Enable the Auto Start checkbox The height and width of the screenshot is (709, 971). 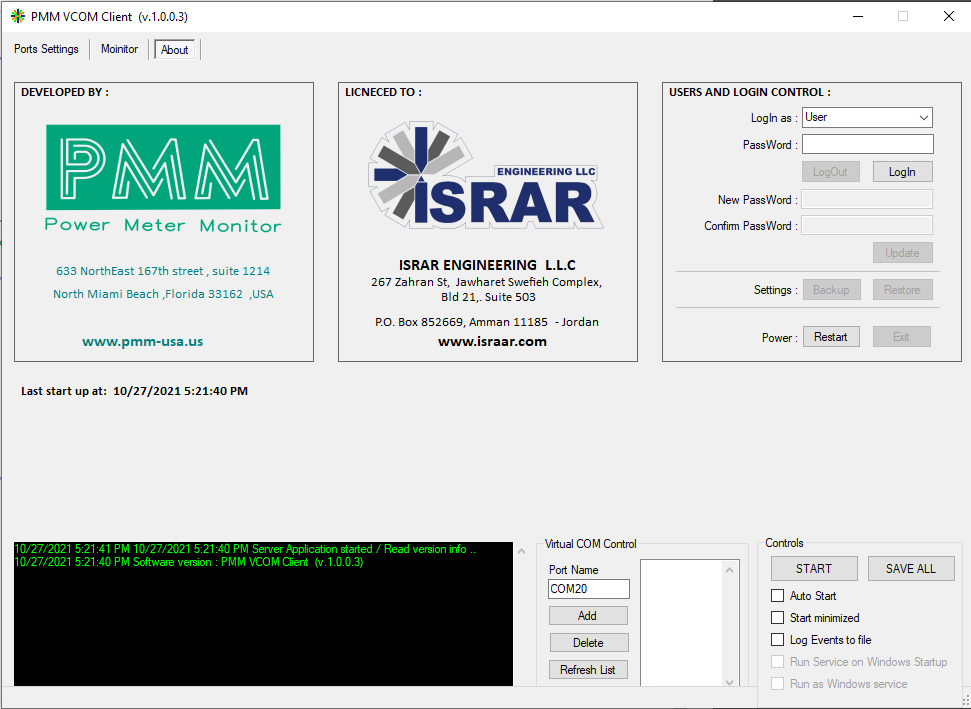[x=777, y=596]
